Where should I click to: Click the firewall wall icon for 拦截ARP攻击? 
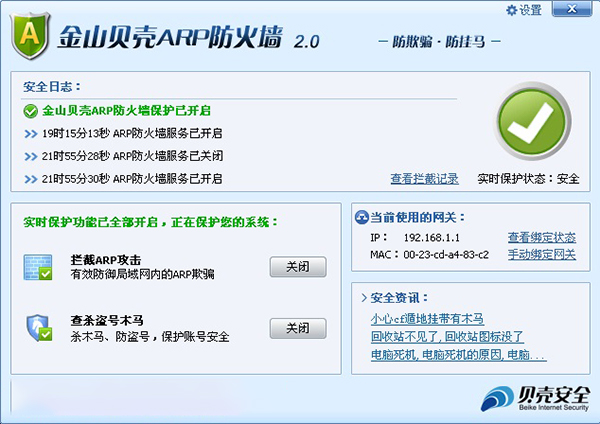(38, 267)
